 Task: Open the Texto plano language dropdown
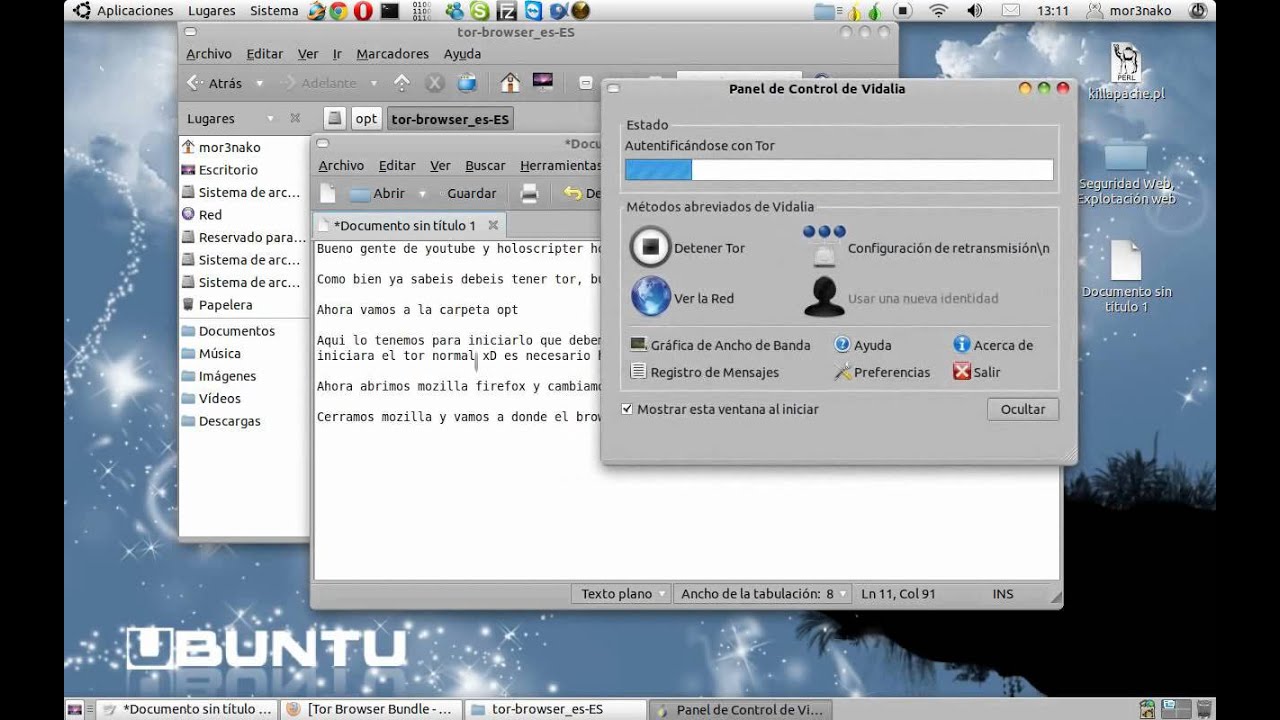[x=622, y=594]
